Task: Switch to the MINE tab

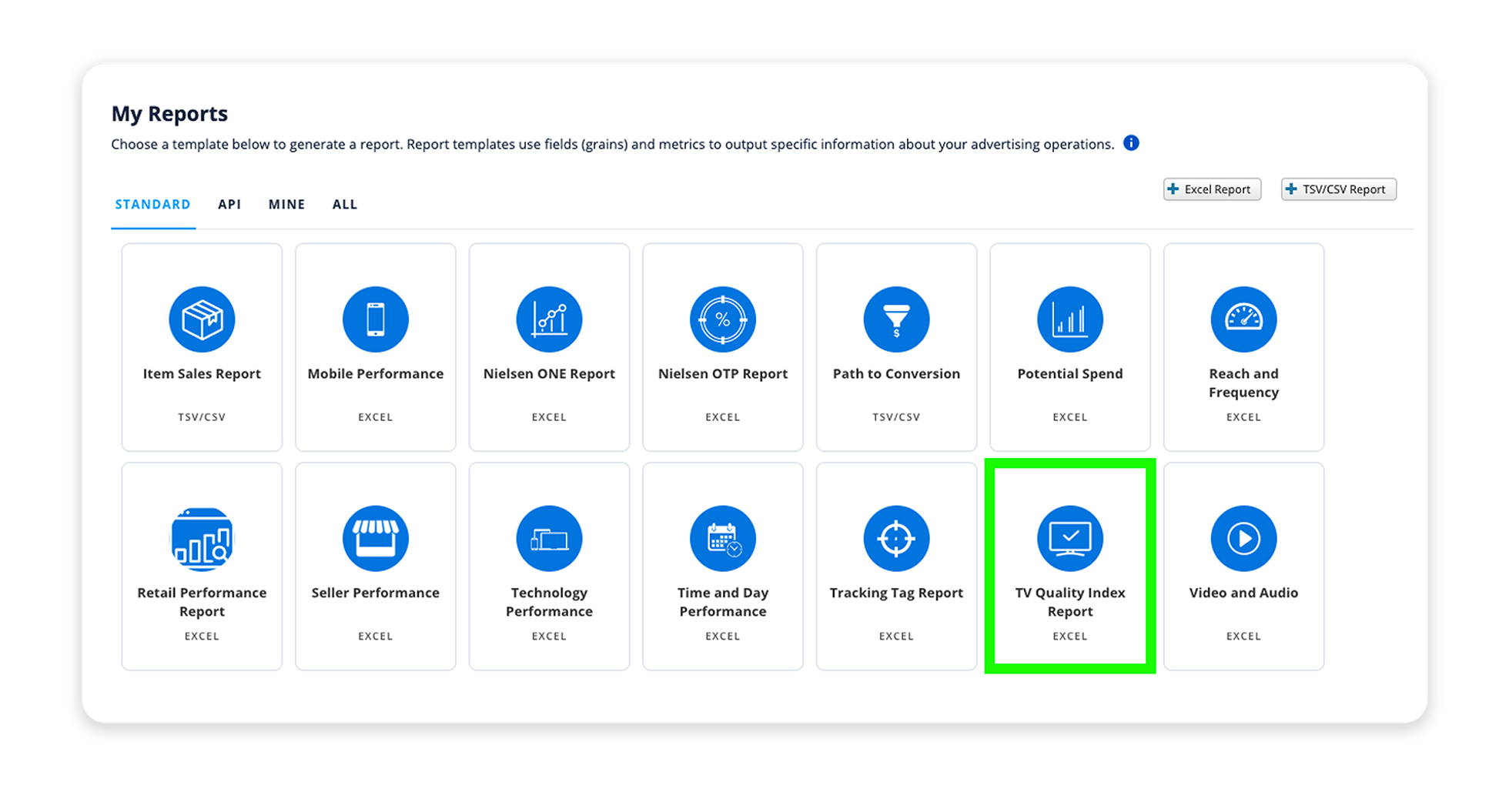Action: point(286,205)
